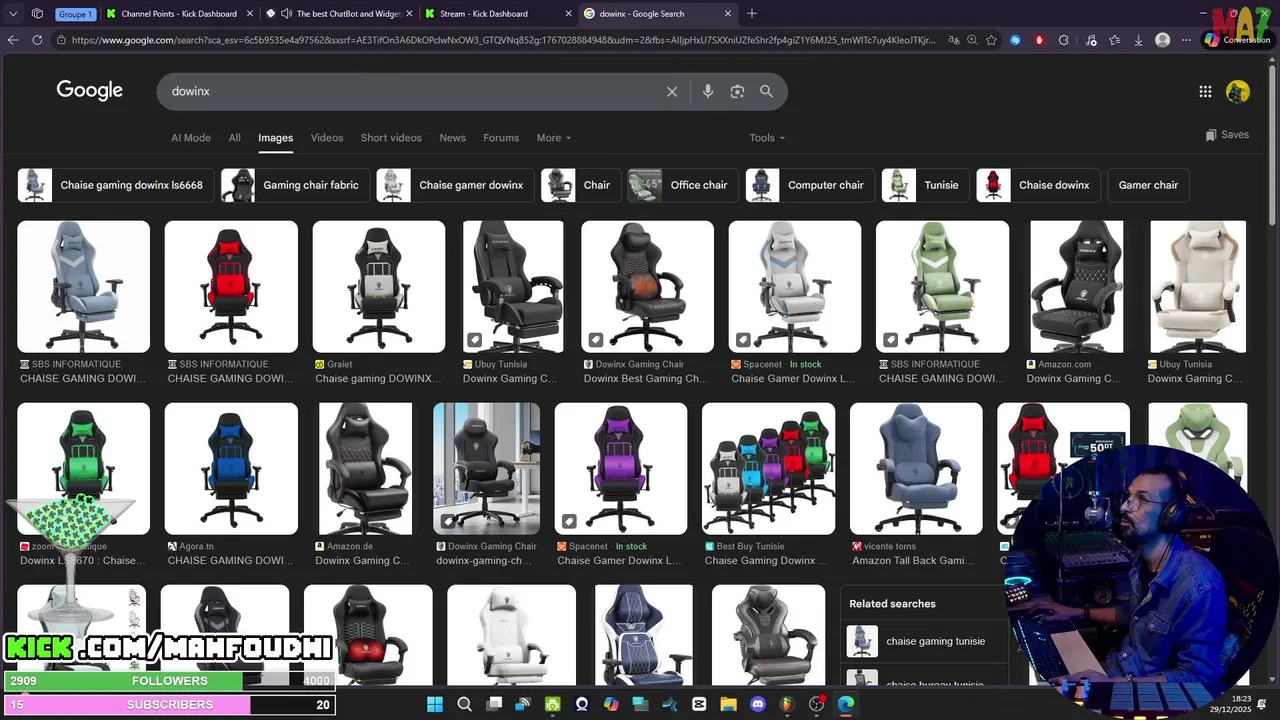Zoom the page with the magnifier plus icon
The image size is (1280, 720).
point(972,40)
